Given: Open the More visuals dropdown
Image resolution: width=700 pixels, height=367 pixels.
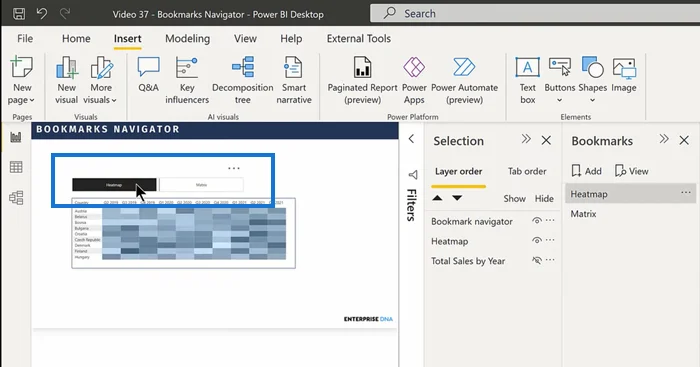Looking at the screenshot, I should click(x=100, y=80).
